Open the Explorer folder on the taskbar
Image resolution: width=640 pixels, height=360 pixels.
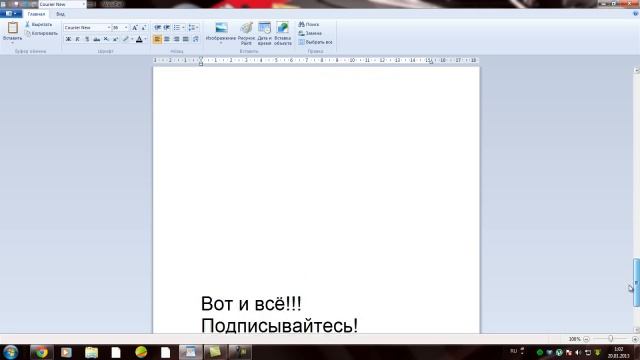pyautogui.click(x=91, y=352)
